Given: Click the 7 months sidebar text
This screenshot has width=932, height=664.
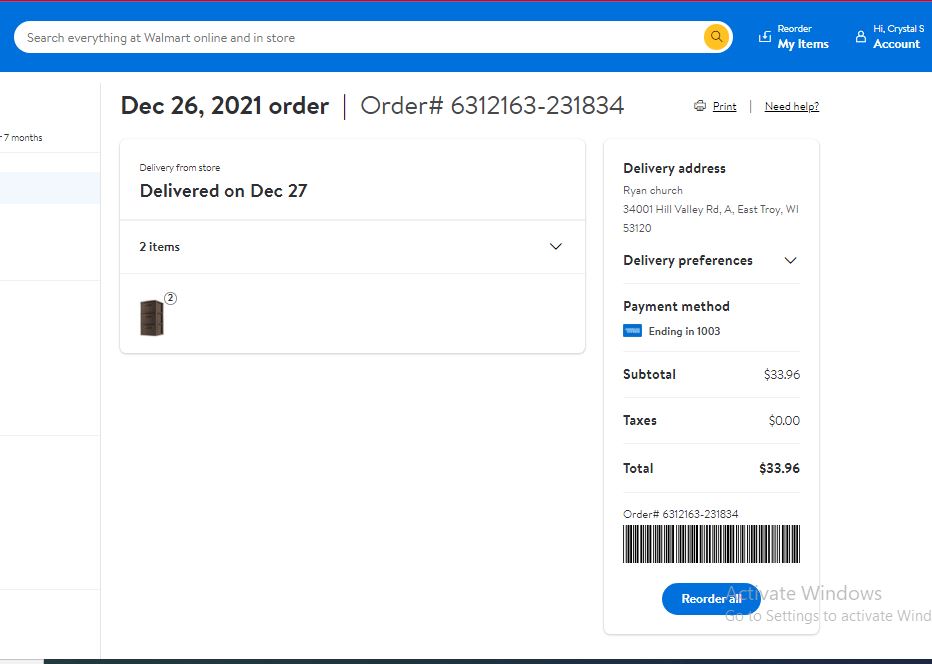Looking at the screenshot, I should click(x=23, y=138).
